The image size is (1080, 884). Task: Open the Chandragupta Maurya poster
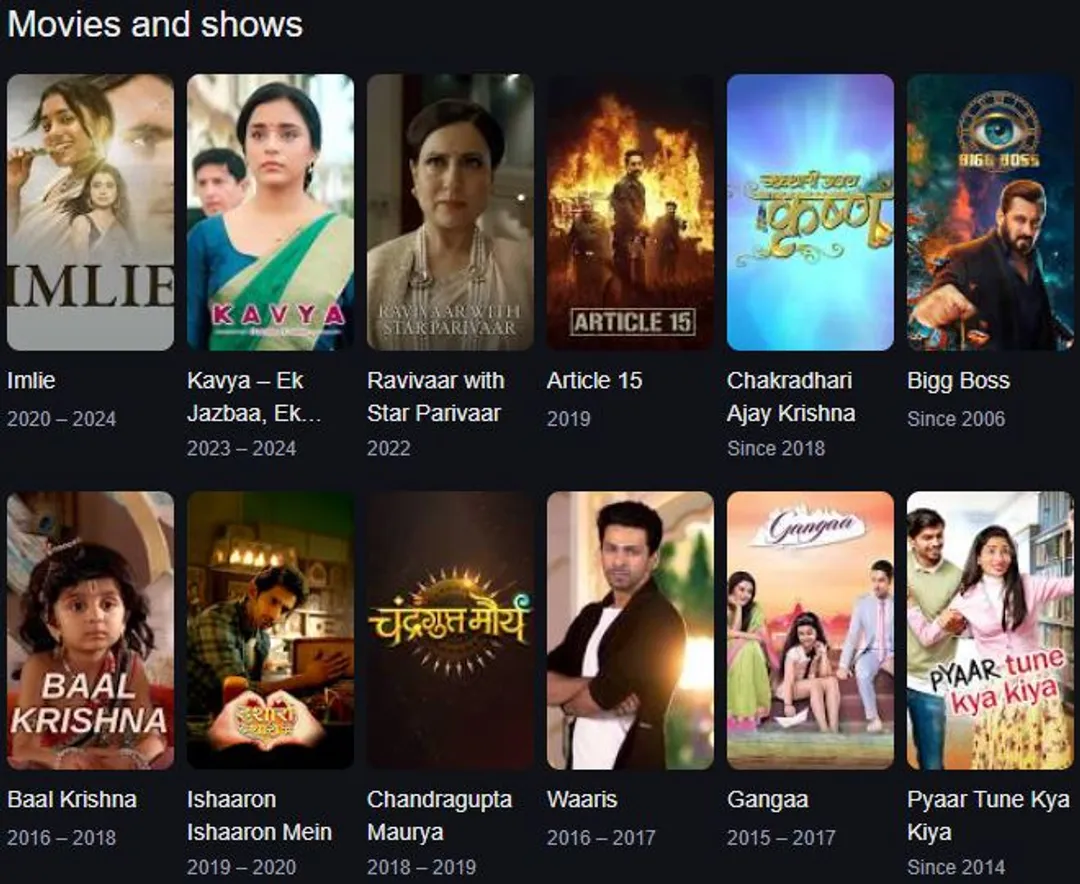[450, 630]
